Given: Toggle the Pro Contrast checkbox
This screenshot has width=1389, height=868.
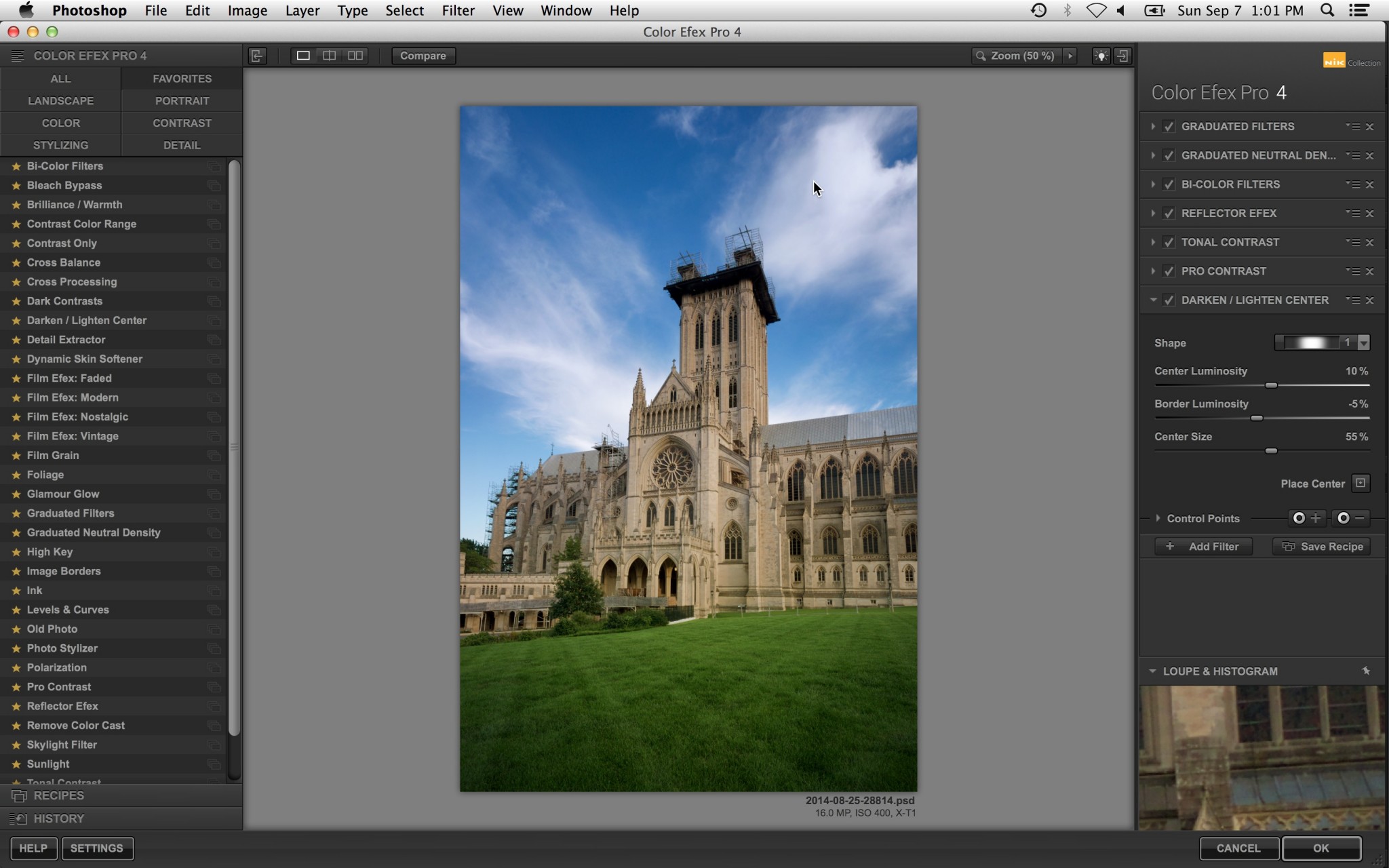Looking at the screenshot, I should [x=1169, y=271].
